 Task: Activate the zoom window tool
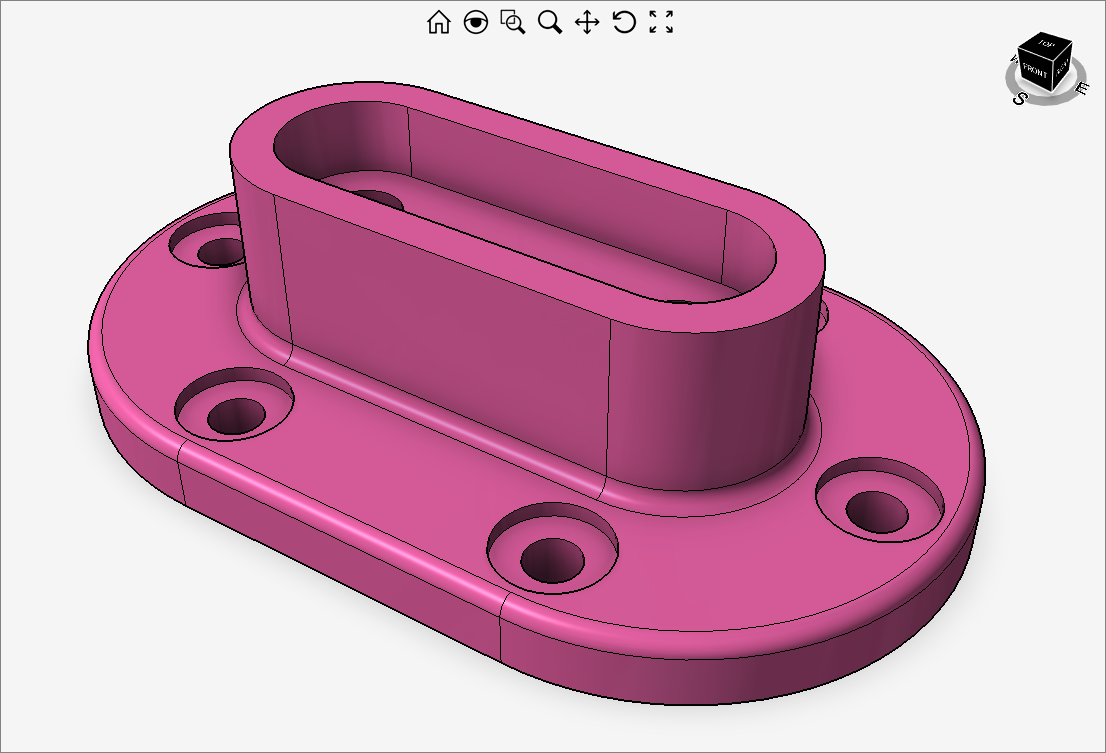(x=513, y=22)
